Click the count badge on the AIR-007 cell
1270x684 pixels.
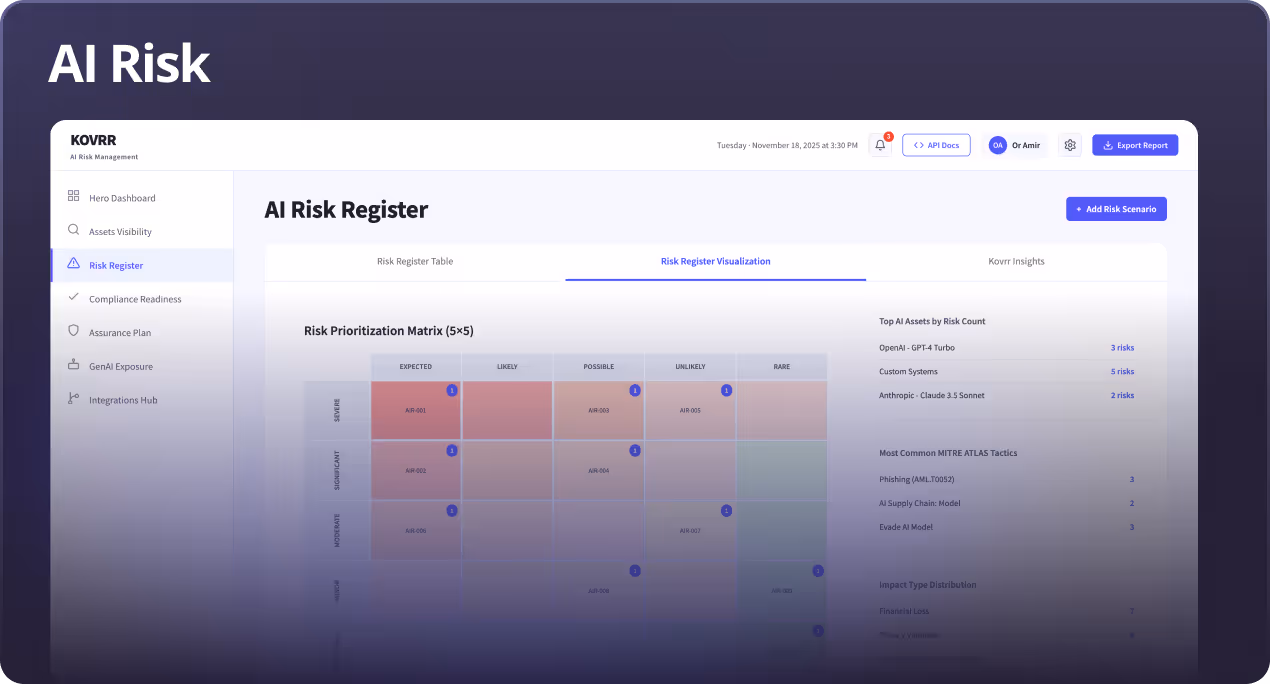(726, 511)
